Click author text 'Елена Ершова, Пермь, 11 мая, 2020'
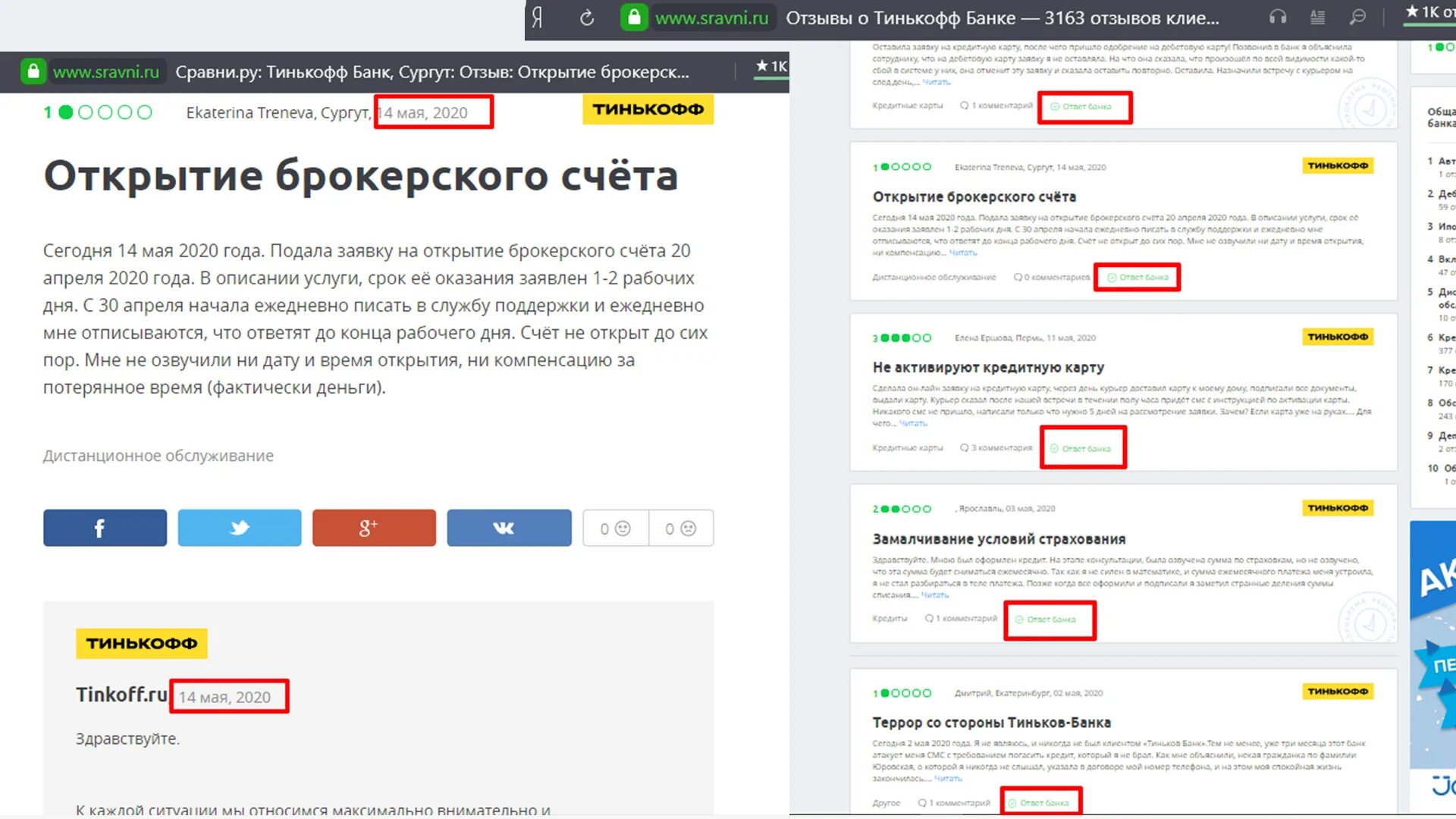1456x819 pixels. pyautogui.click(x=1025, y=337)
